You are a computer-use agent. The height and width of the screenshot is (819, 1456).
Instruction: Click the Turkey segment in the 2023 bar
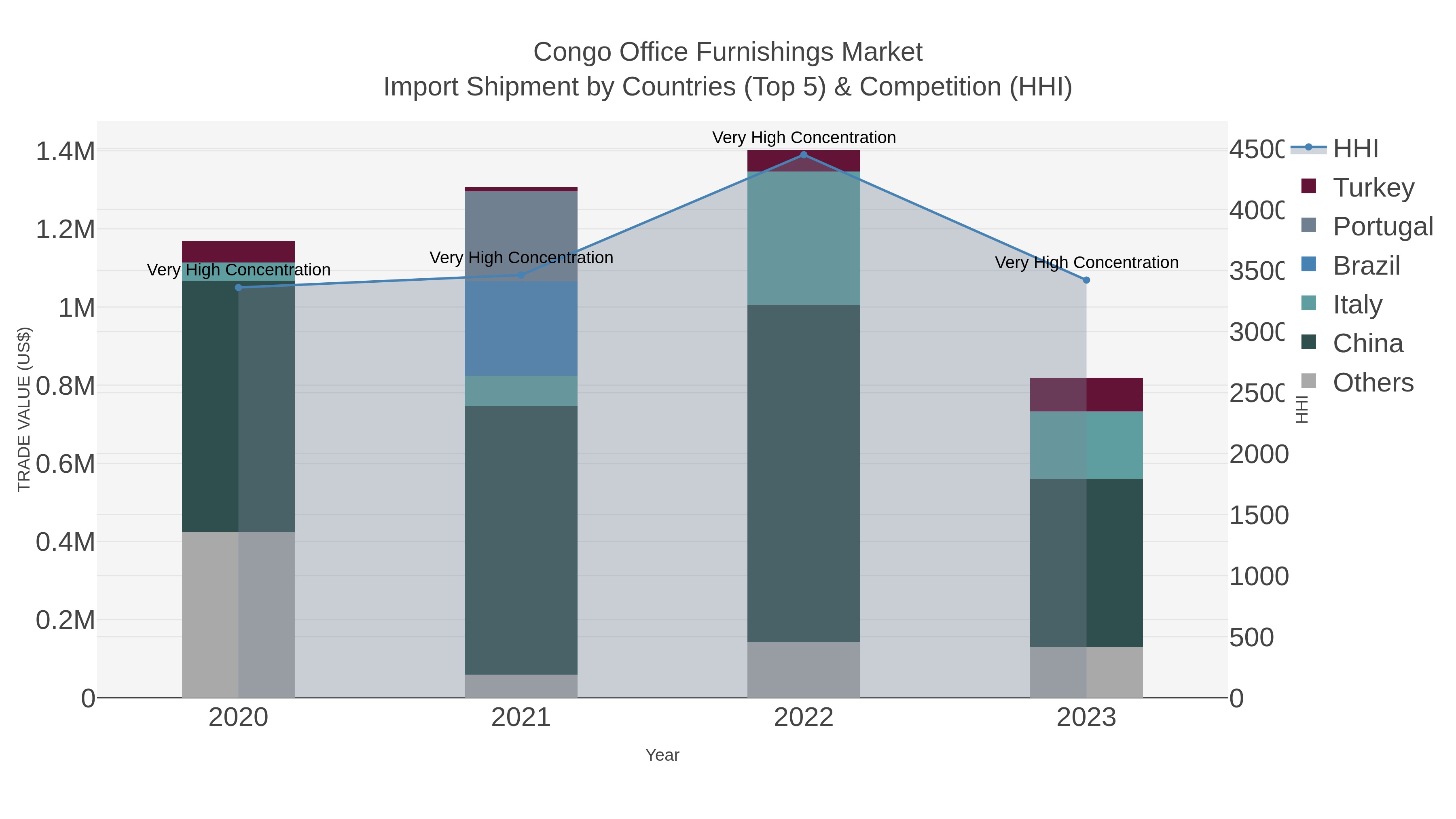point(1086,394)
